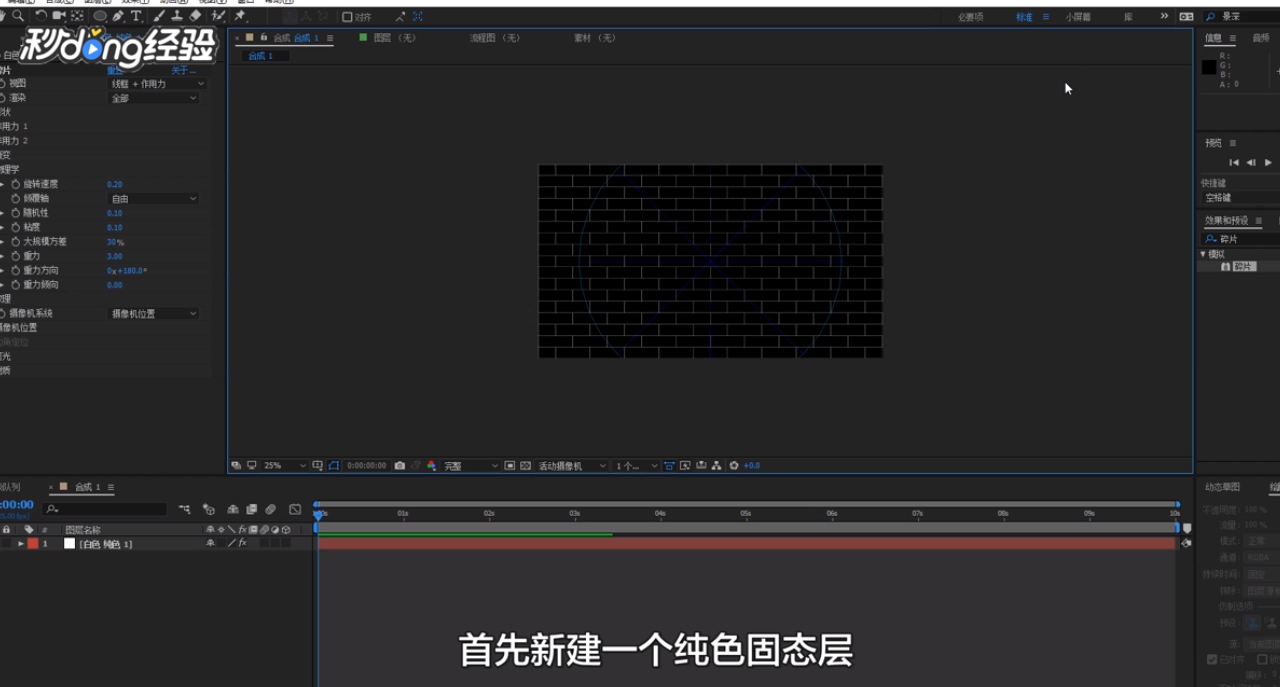
Task: Click the show channel RGB icon
Action: tap(432, 466)
